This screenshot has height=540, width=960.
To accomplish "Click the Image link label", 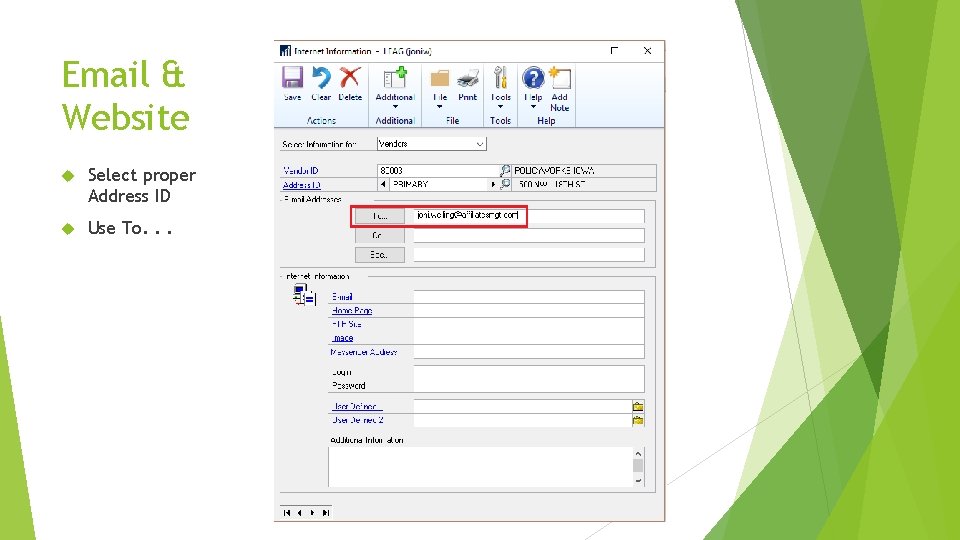I will (342, 337).
